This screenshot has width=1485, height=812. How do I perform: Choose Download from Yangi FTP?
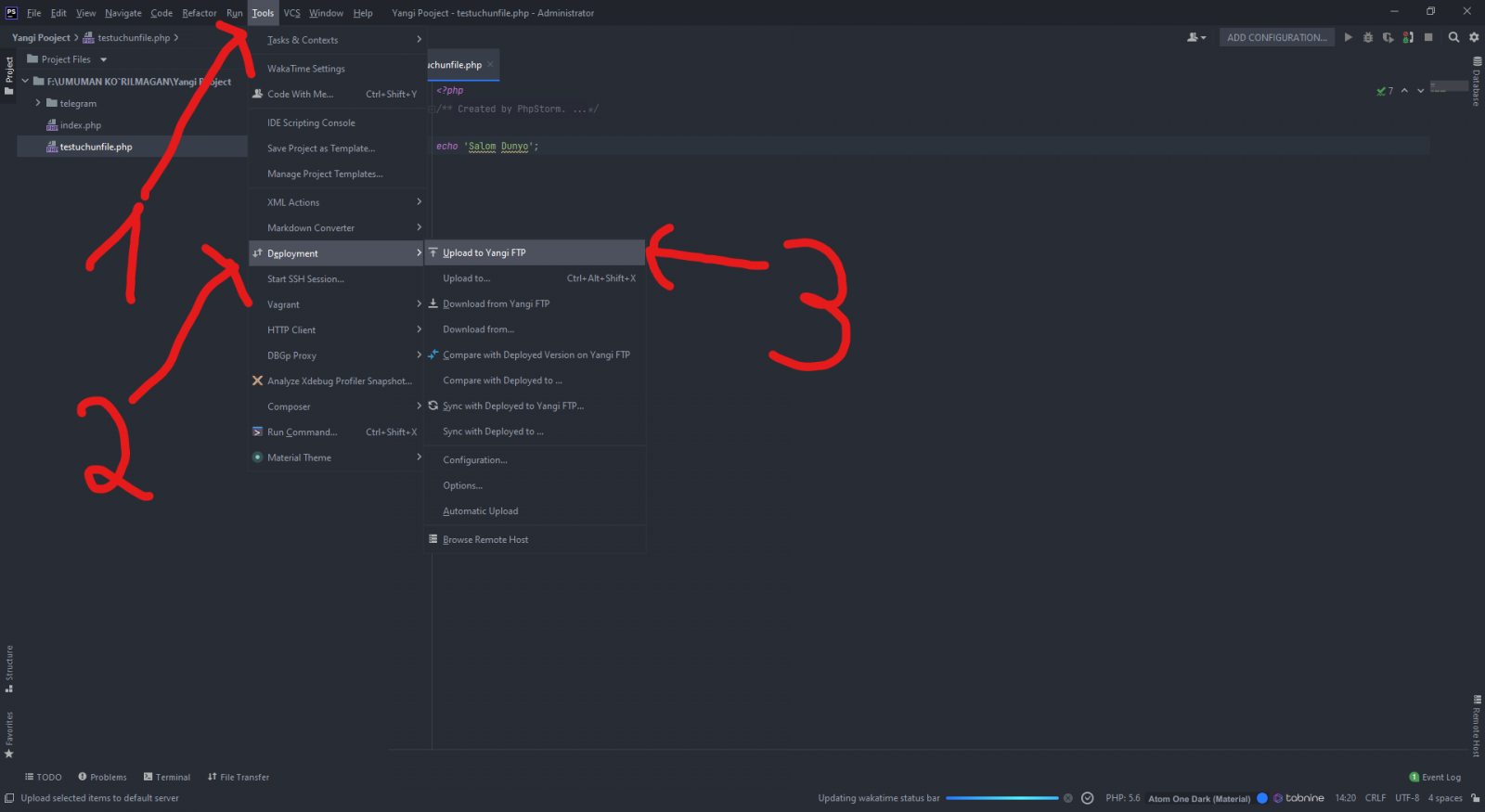coord(535,303)
